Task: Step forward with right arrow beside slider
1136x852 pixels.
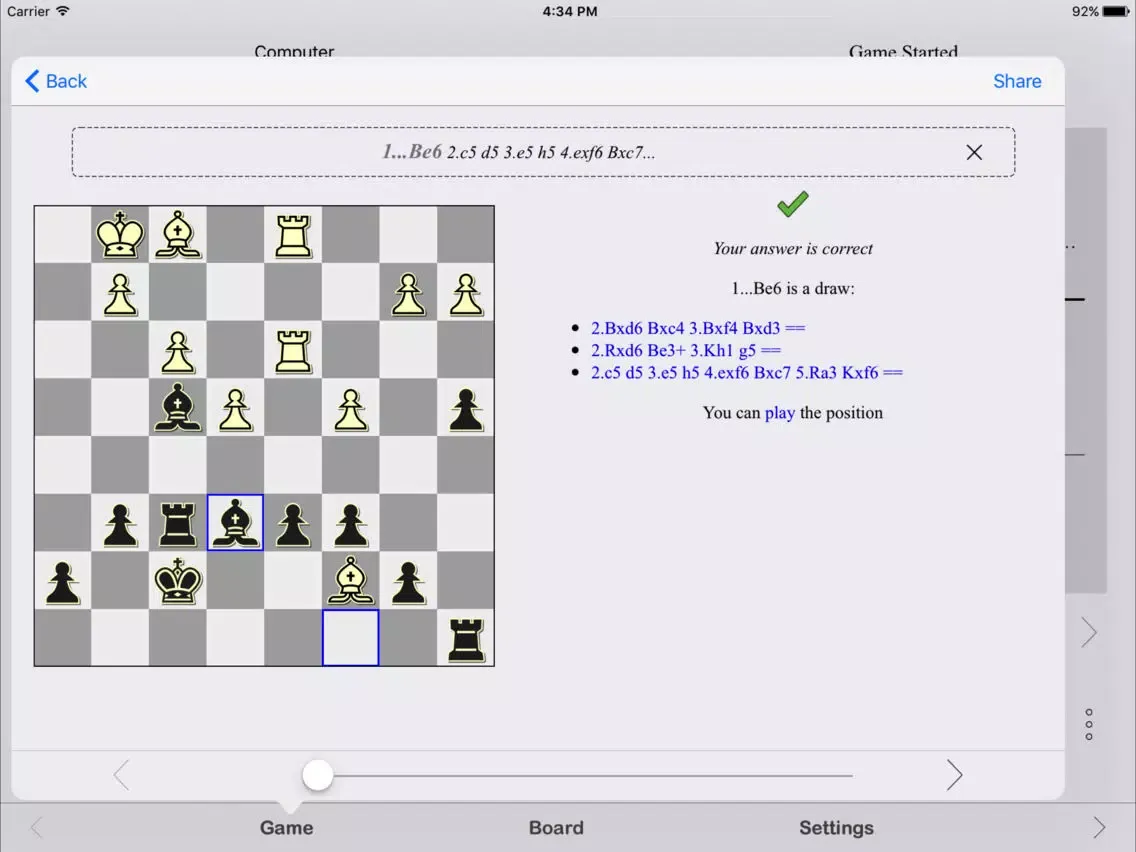Action: click(x=954, y=775)
